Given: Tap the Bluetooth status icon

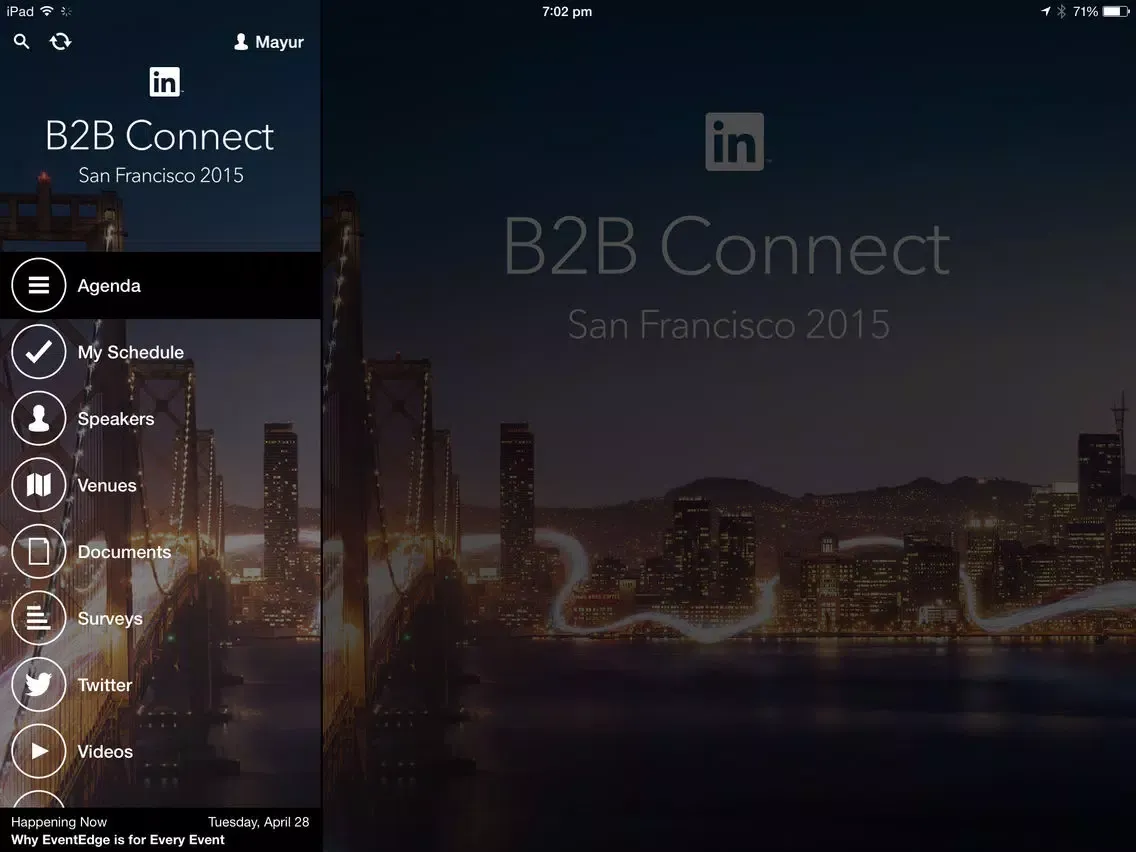Looking at the screenshot, I should point(1061,11).
